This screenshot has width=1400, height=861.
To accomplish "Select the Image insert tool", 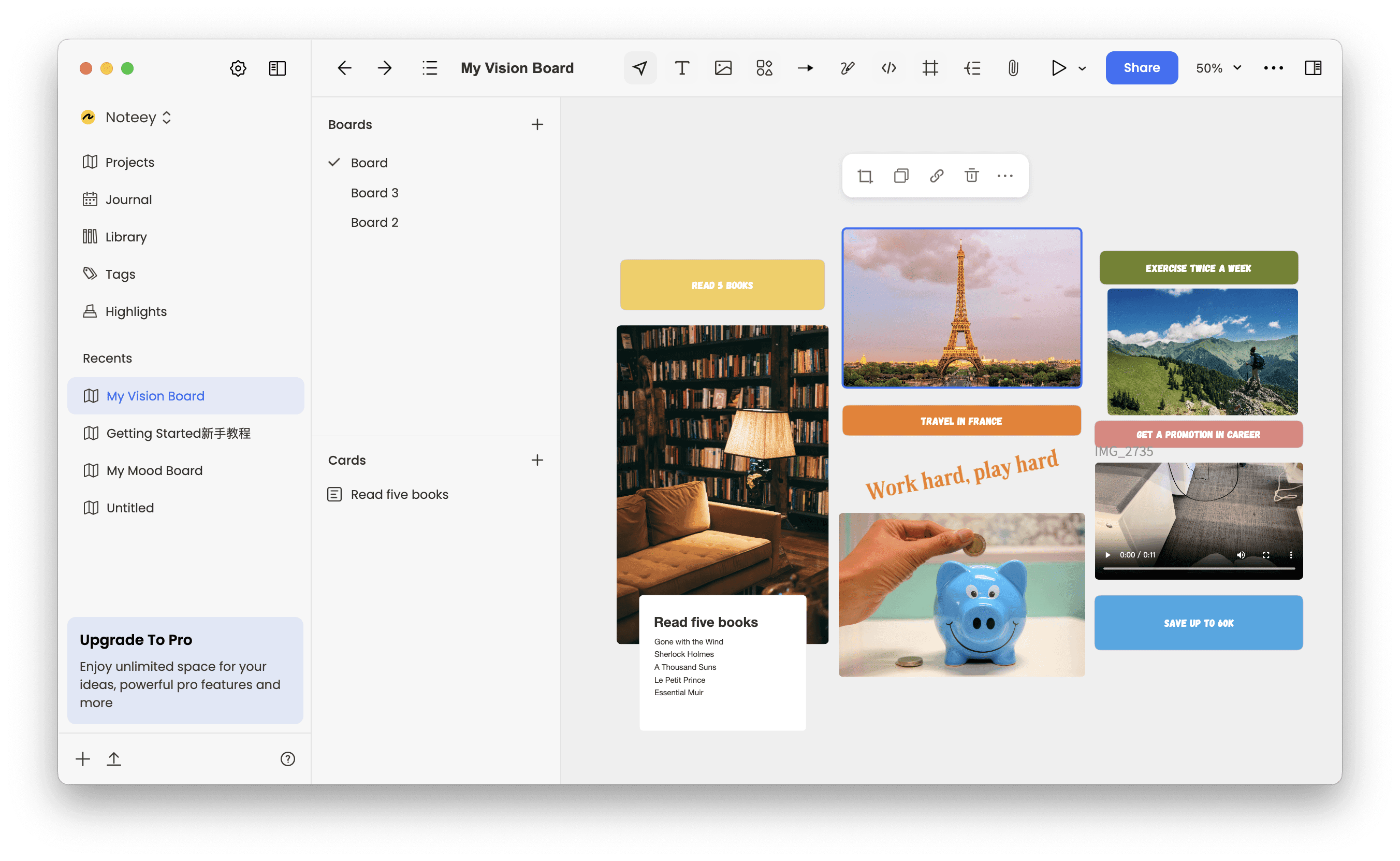I will 723,68.
